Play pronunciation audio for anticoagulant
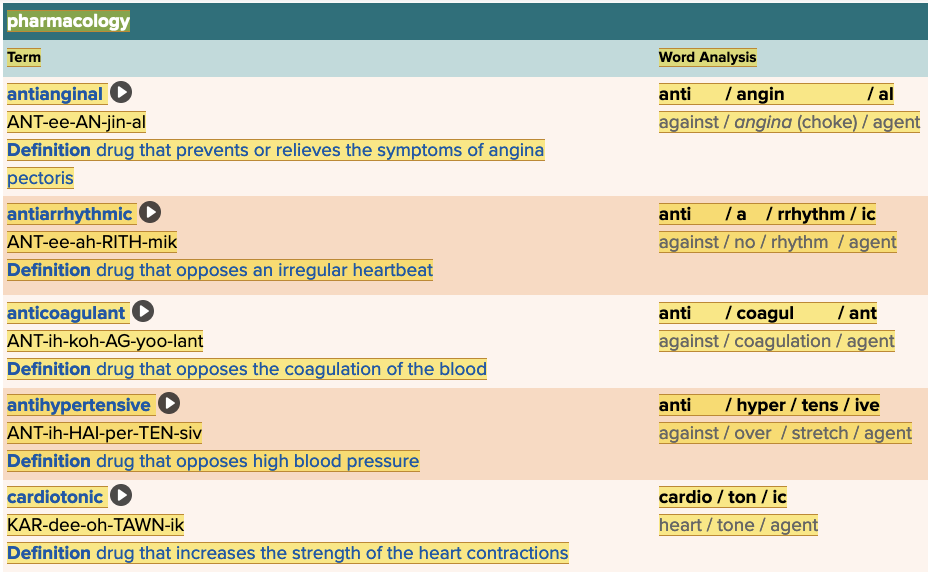Screen dimensions: 928x572 coord(143,312)
